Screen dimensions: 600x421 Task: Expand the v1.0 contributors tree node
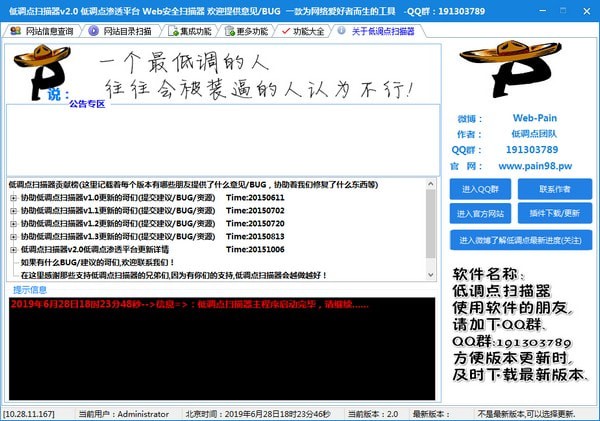(x=13, y=198)
